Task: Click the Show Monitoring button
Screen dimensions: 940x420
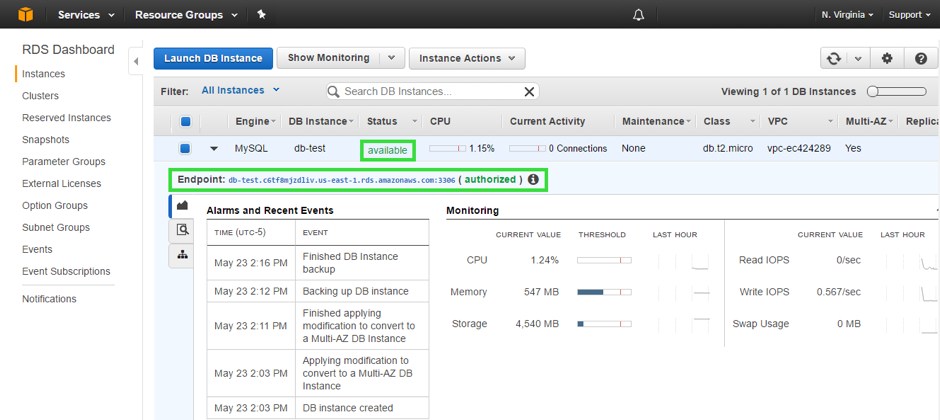Action: (x=328, y=59)
